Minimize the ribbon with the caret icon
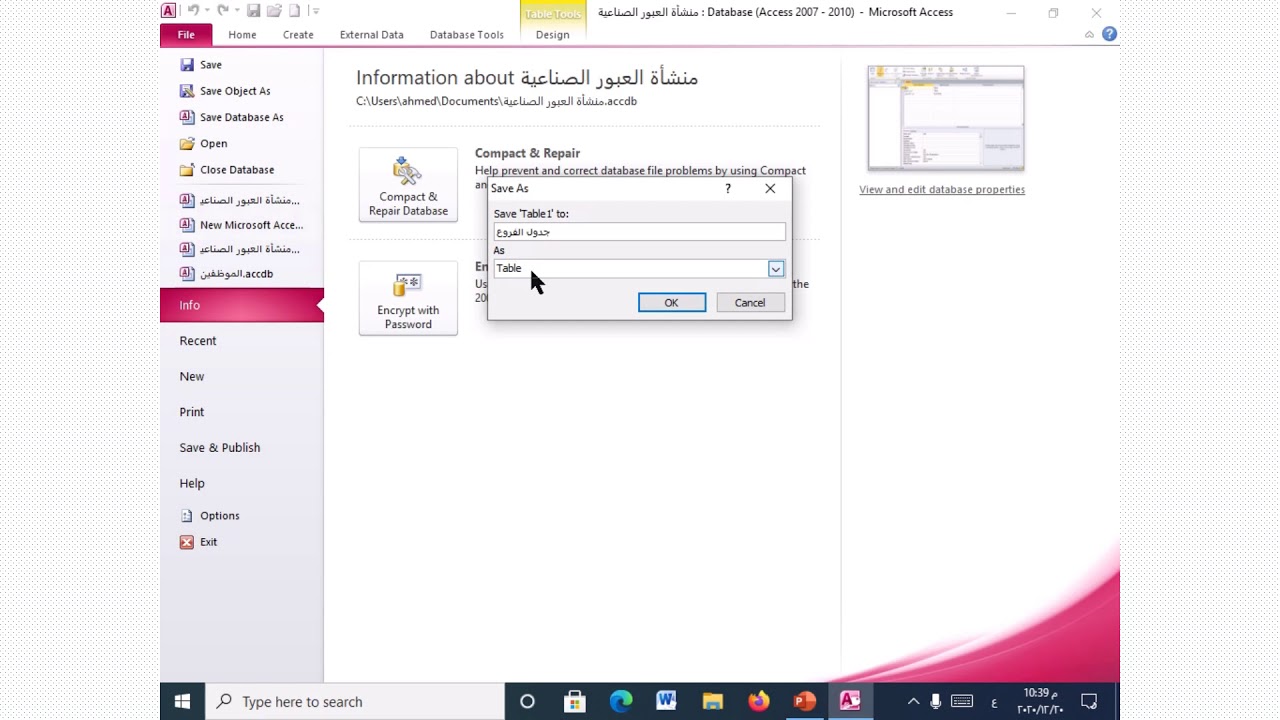Image resolution: width=1280 pixels, height=720 pixels. click(1089, 35)
